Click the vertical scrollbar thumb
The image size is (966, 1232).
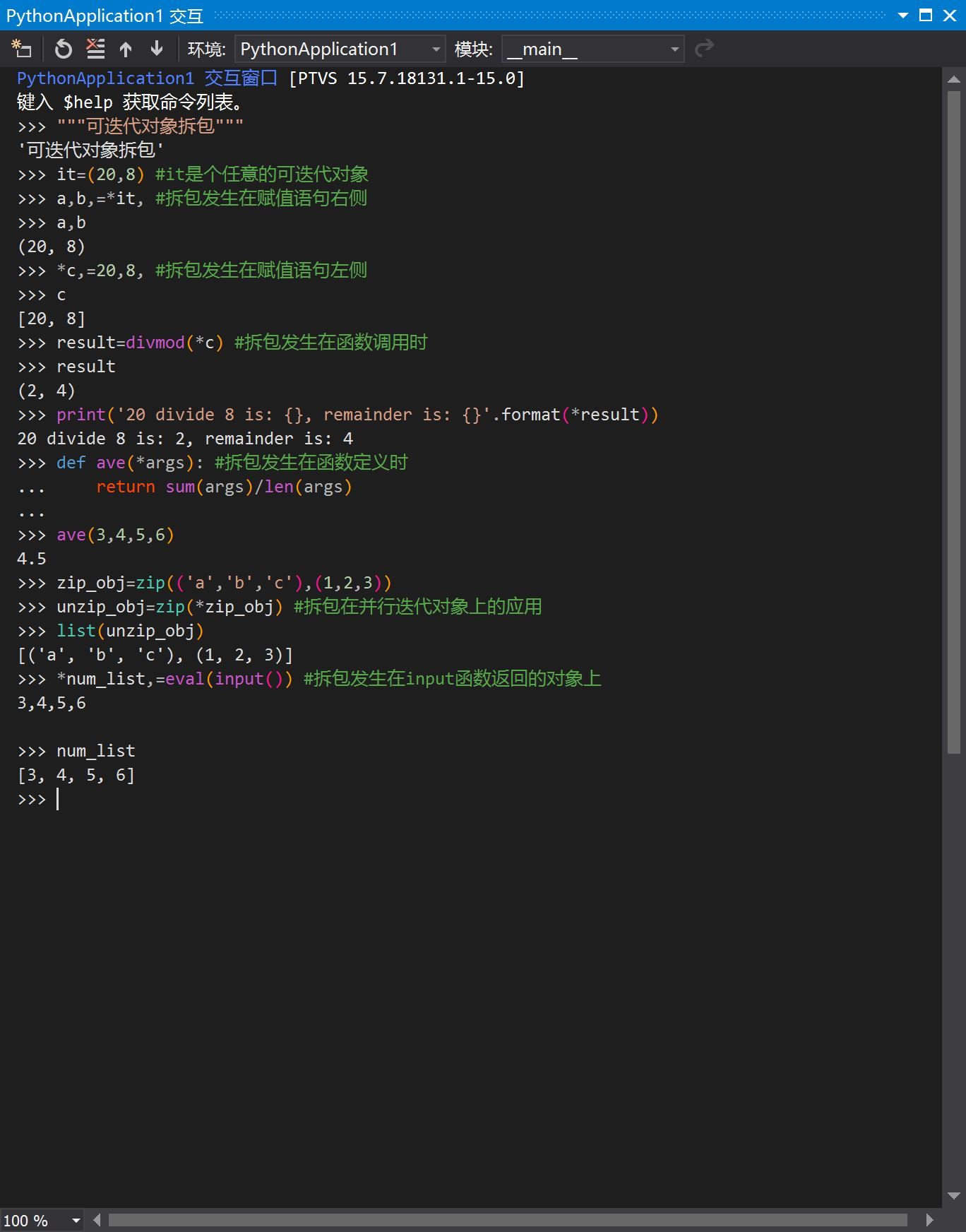click(953, 422)
